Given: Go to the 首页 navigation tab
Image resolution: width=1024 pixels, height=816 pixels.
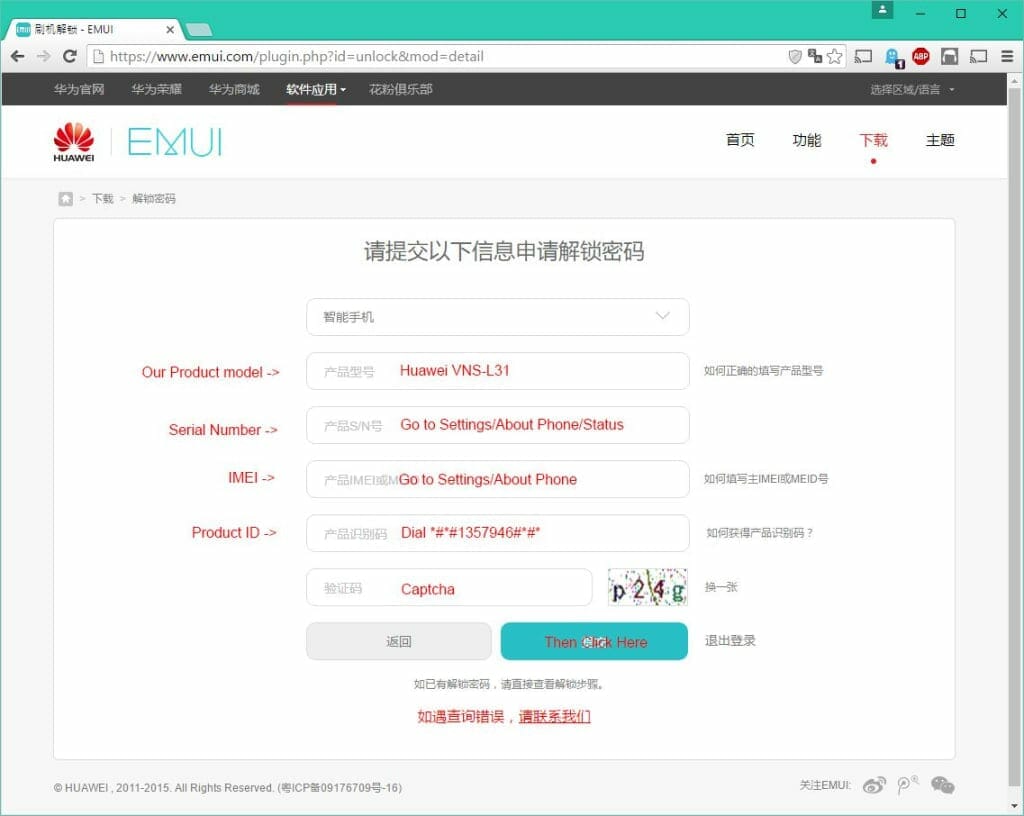Looking at the screenshot, I should click(740, 140).
